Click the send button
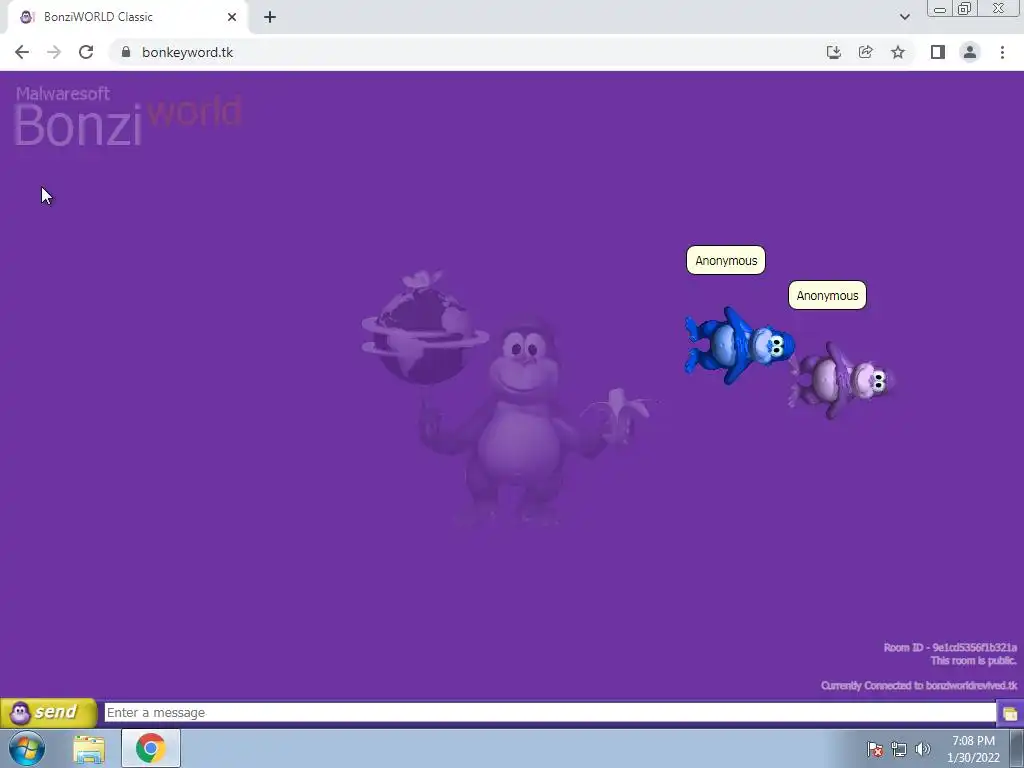 [x=48, y=712]
